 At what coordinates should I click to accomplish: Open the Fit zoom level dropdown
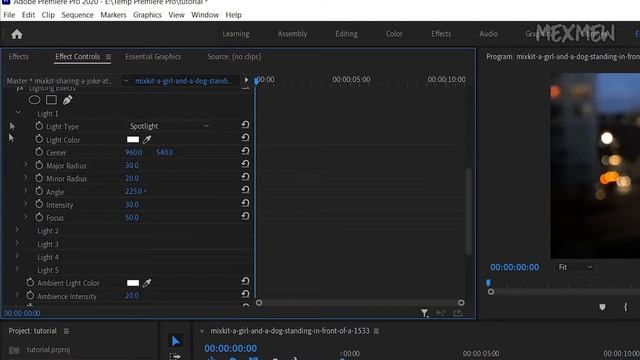coord(575,267)
